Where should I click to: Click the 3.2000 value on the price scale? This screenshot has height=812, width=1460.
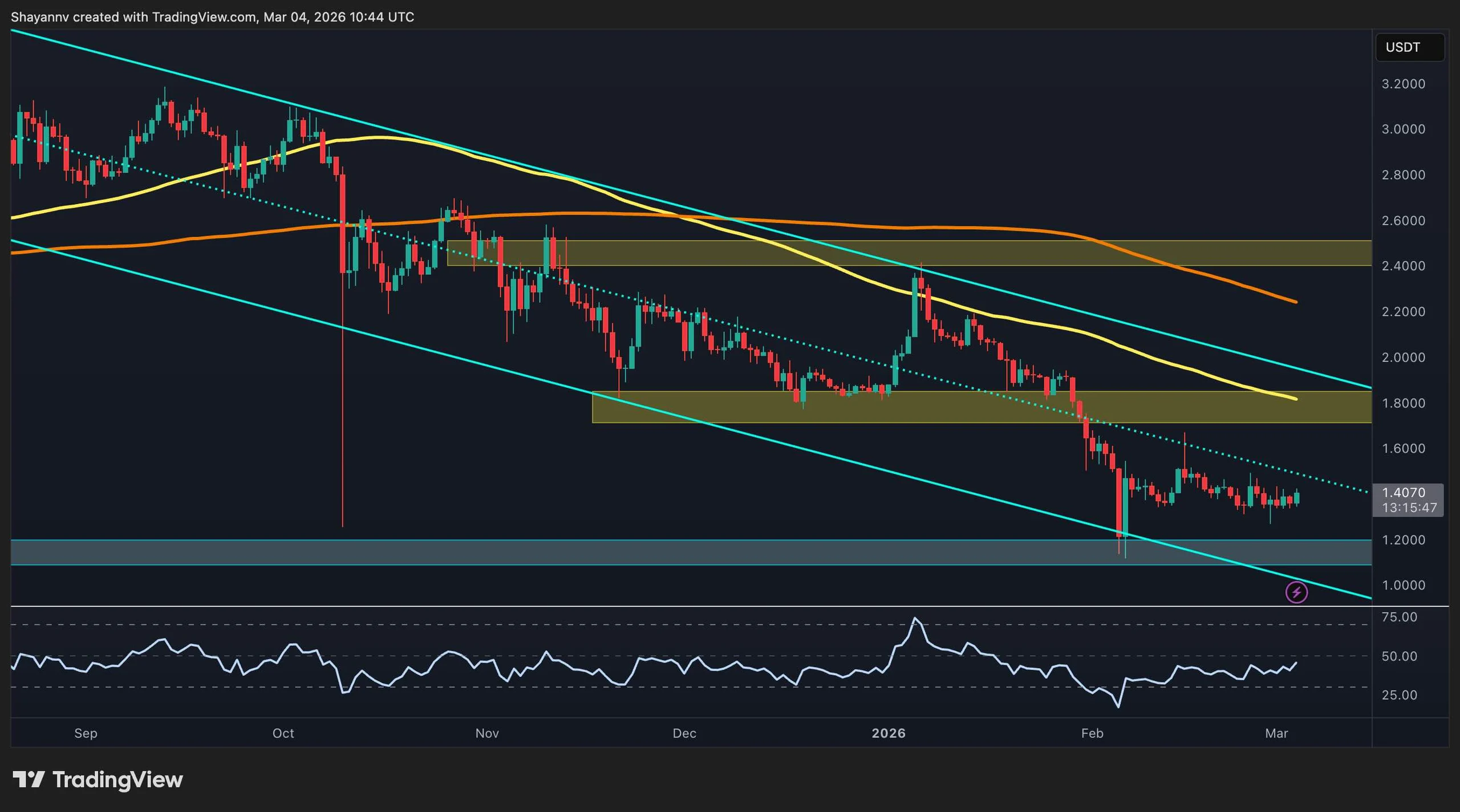(1402, 83)
